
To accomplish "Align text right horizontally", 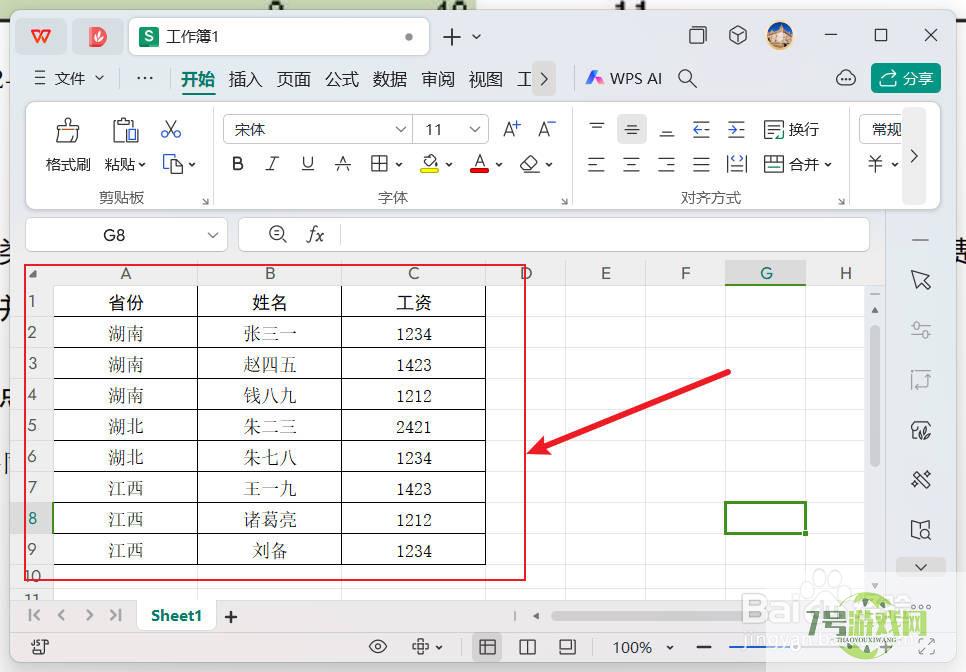I will tap(666, 164).
